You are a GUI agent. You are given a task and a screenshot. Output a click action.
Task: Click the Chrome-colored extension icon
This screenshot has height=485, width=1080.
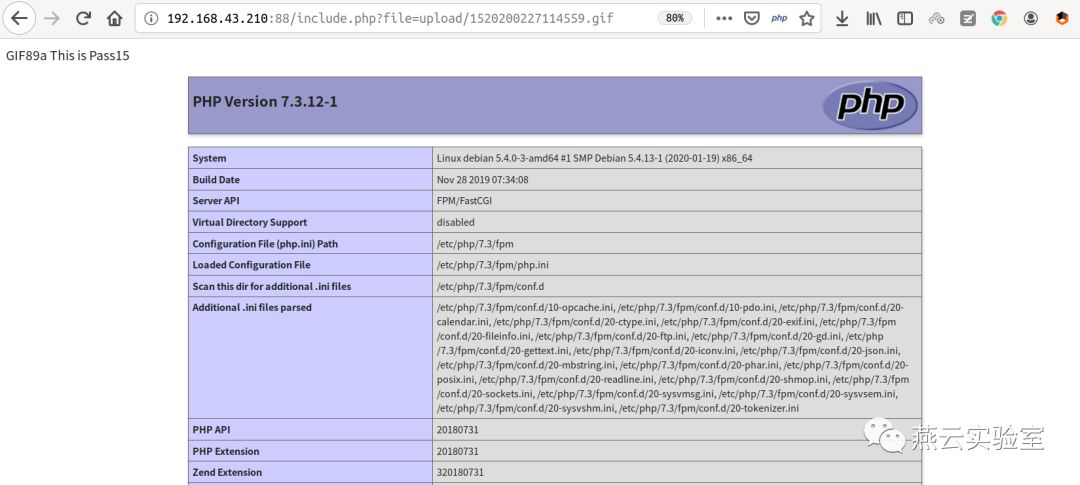click(x=999, y=19)
